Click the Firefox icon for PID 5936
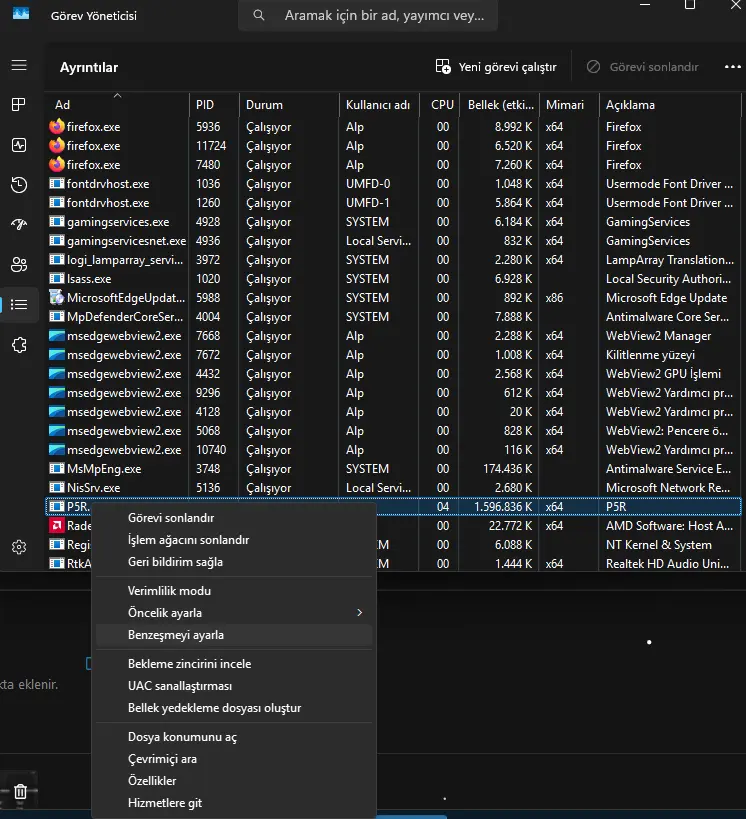This screenshot has height=819, width=746. pyautogui.click(x=57, y=126)
